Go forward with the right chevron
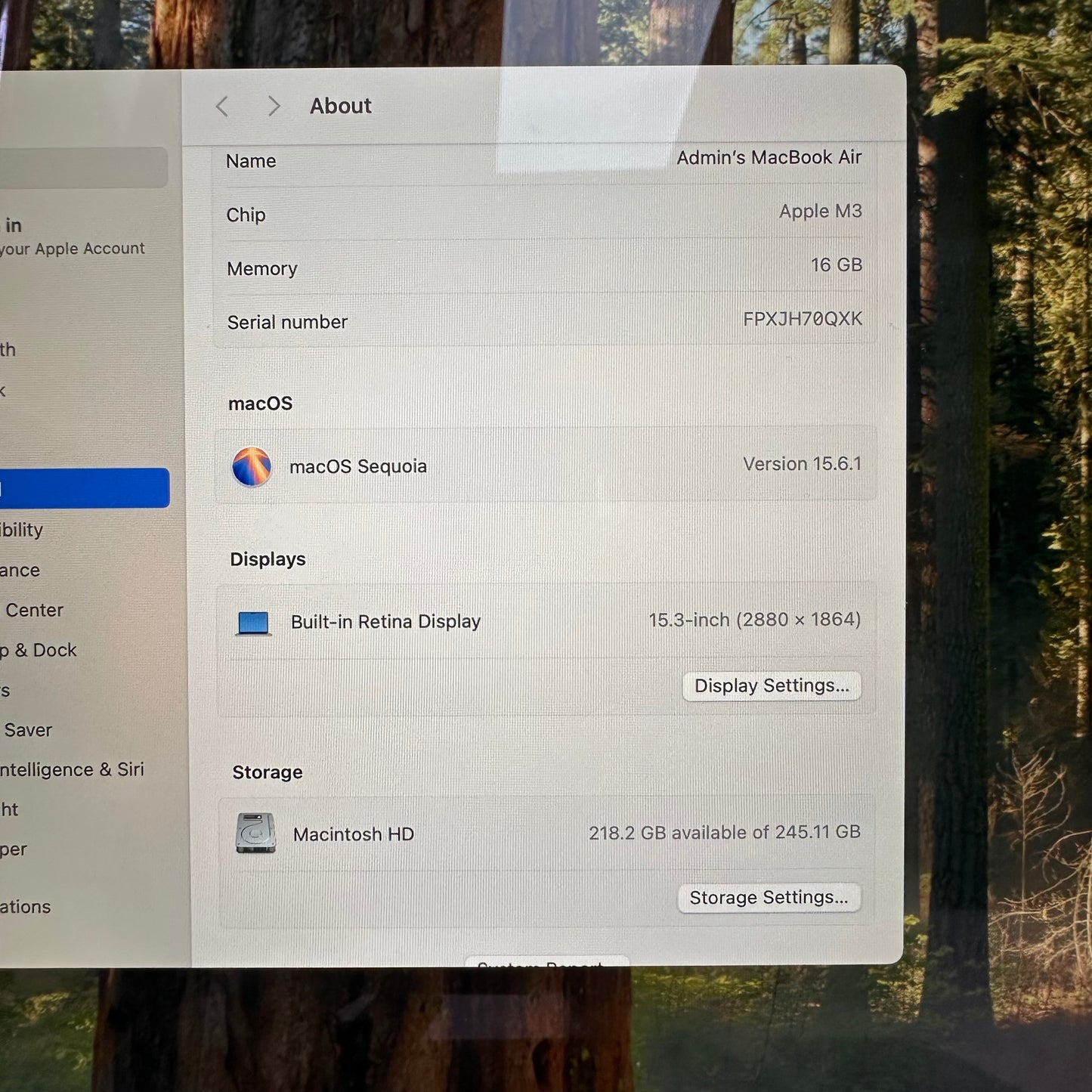This screenshot has width=1092, height=1092. (x=274, y=107)
